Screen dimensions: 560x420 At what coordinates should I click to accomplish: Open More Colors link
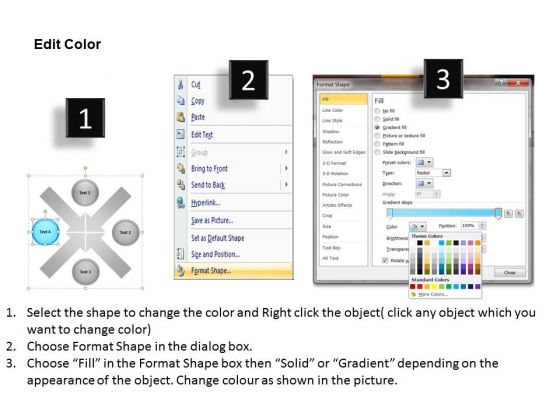pos(432,294)
